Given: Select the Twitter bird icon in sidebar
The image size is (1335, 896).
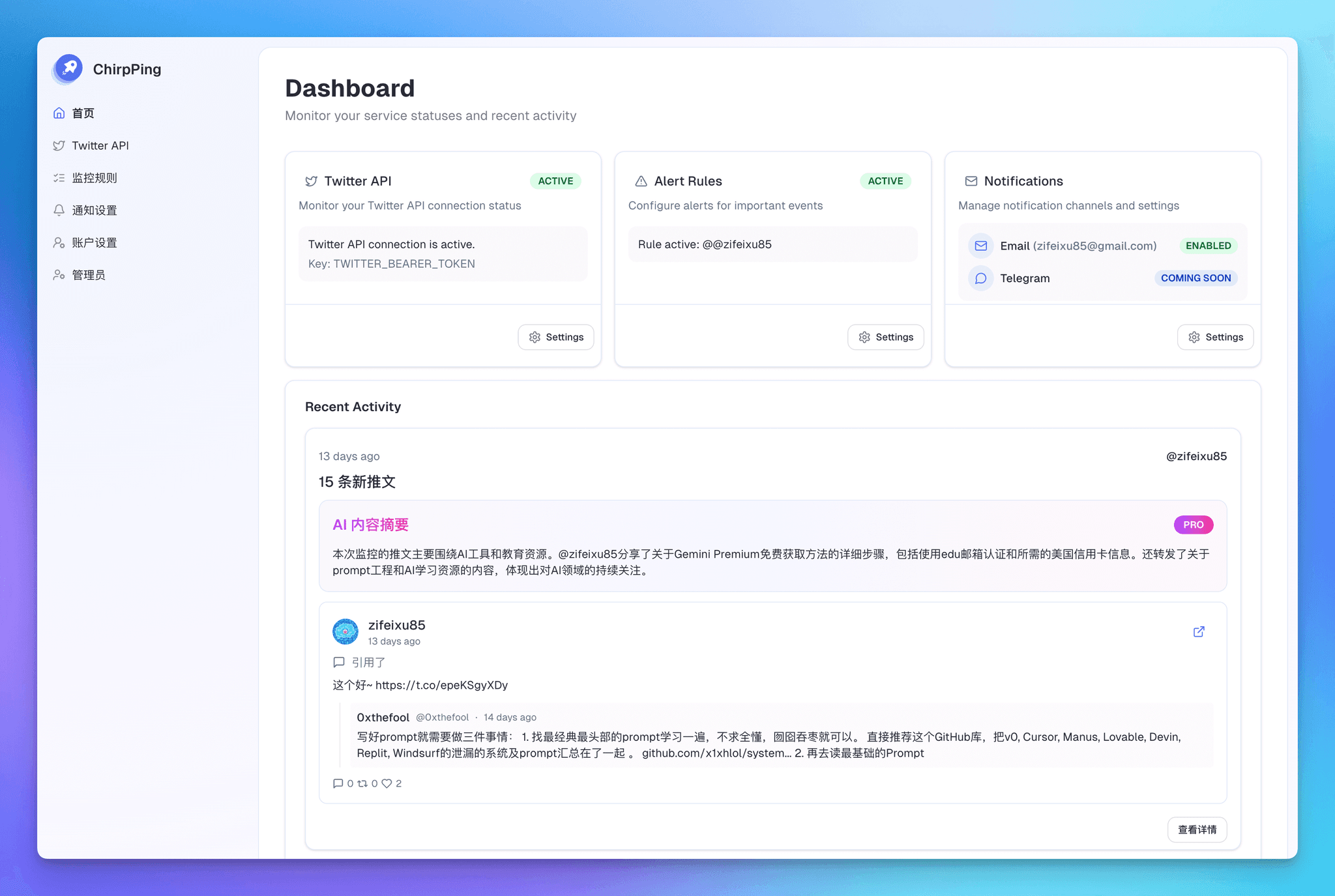Looking at the screenshot, I should [59, 145].
